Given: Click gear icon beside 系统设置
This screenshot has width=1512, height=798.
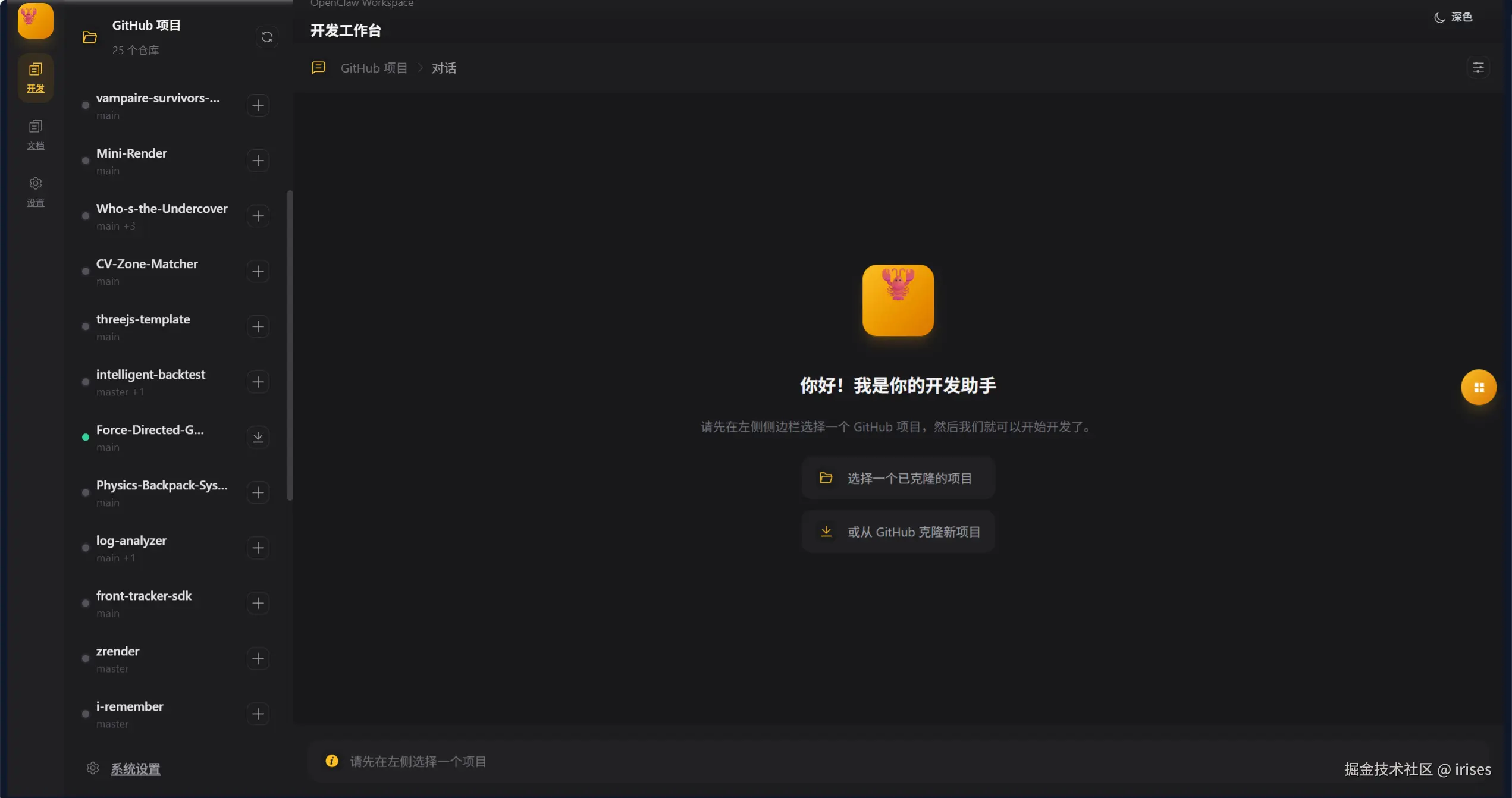Looking at the screenshot, I should [x=93, y=768].
